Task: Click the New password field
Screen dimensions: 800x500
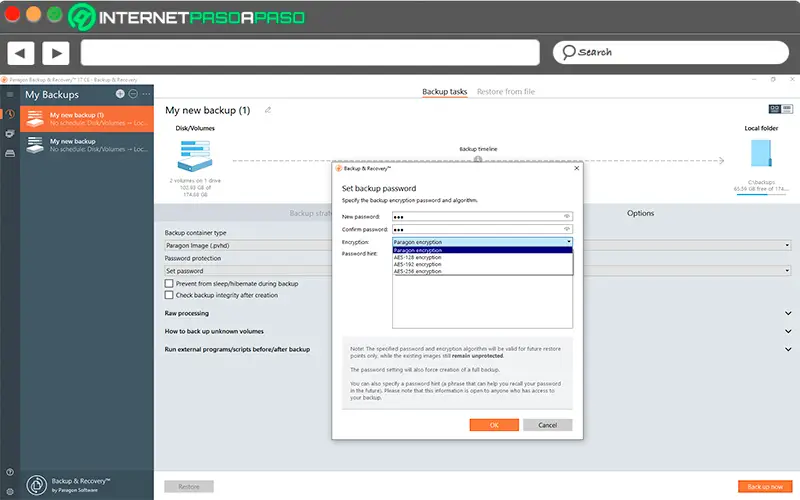Action: (482, 217)
